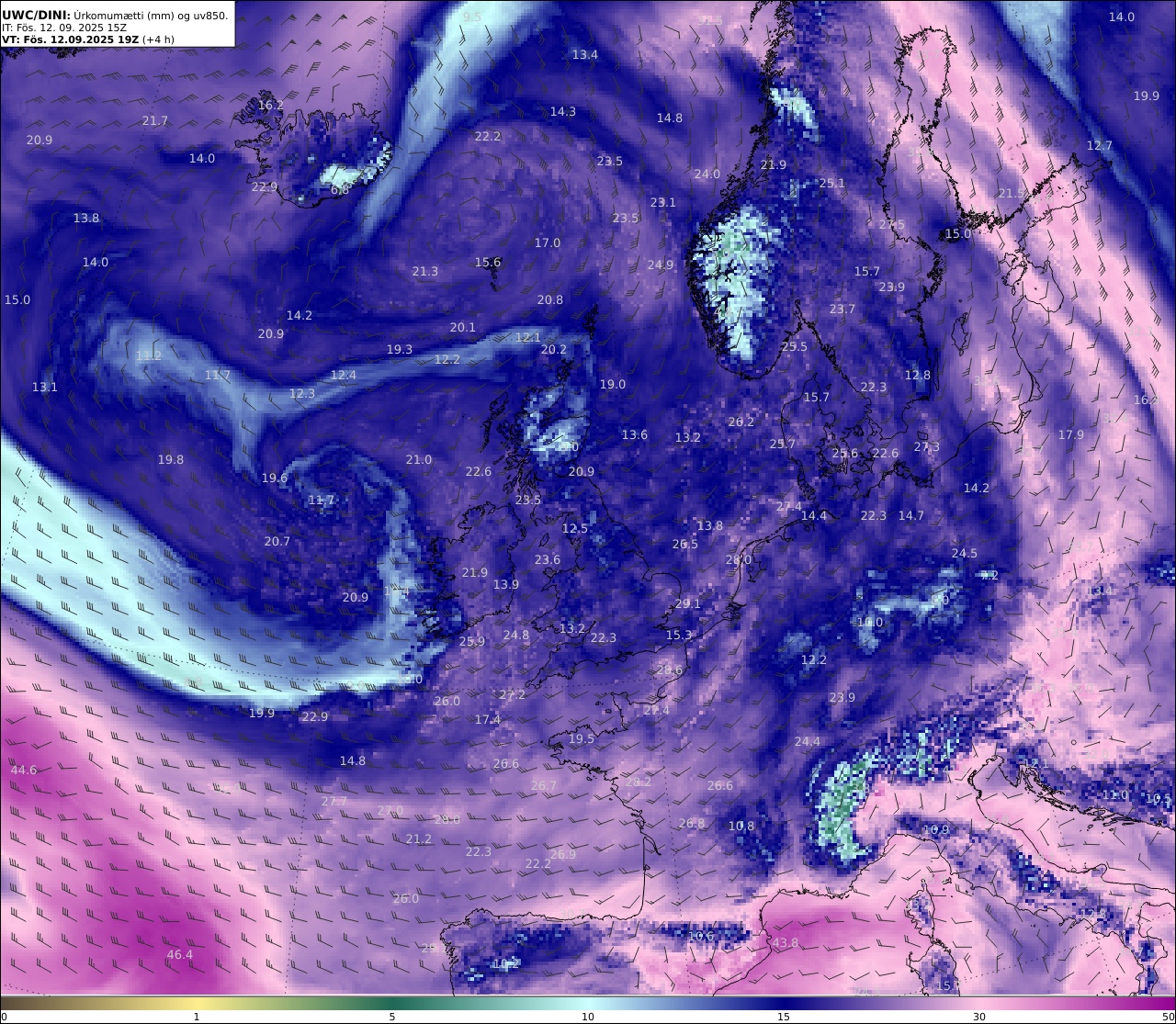Viewport: 1176px width, 1024px height.
Task: Click the 25.9 value label
Action: pos(472,642)
